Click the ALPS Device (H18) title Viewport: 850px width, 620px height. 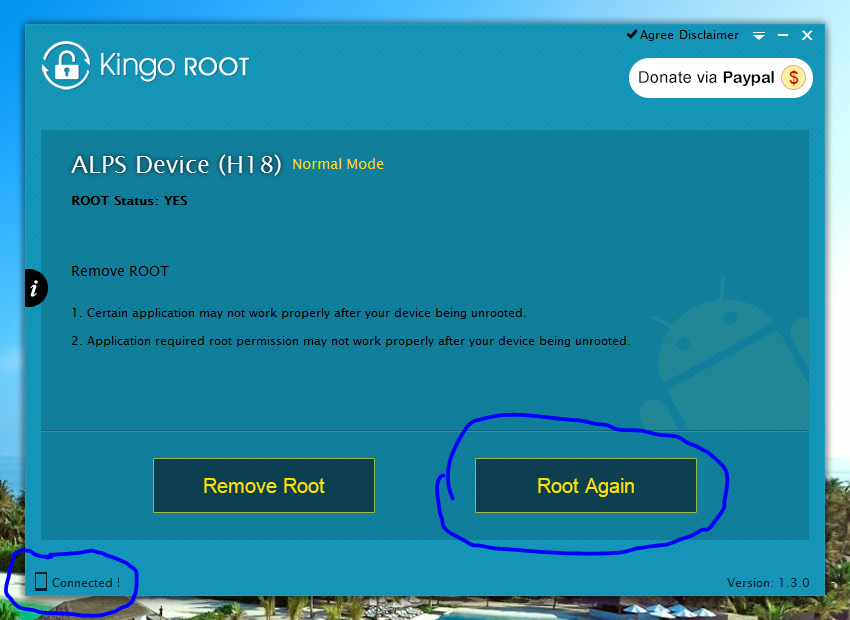click(177, 164)
